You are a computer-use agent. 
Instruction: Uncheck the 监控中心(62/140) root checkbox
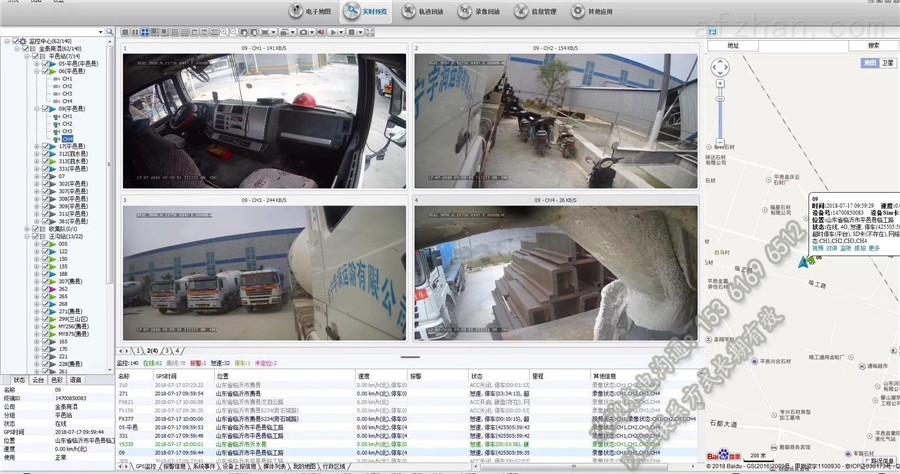point(16,41)
